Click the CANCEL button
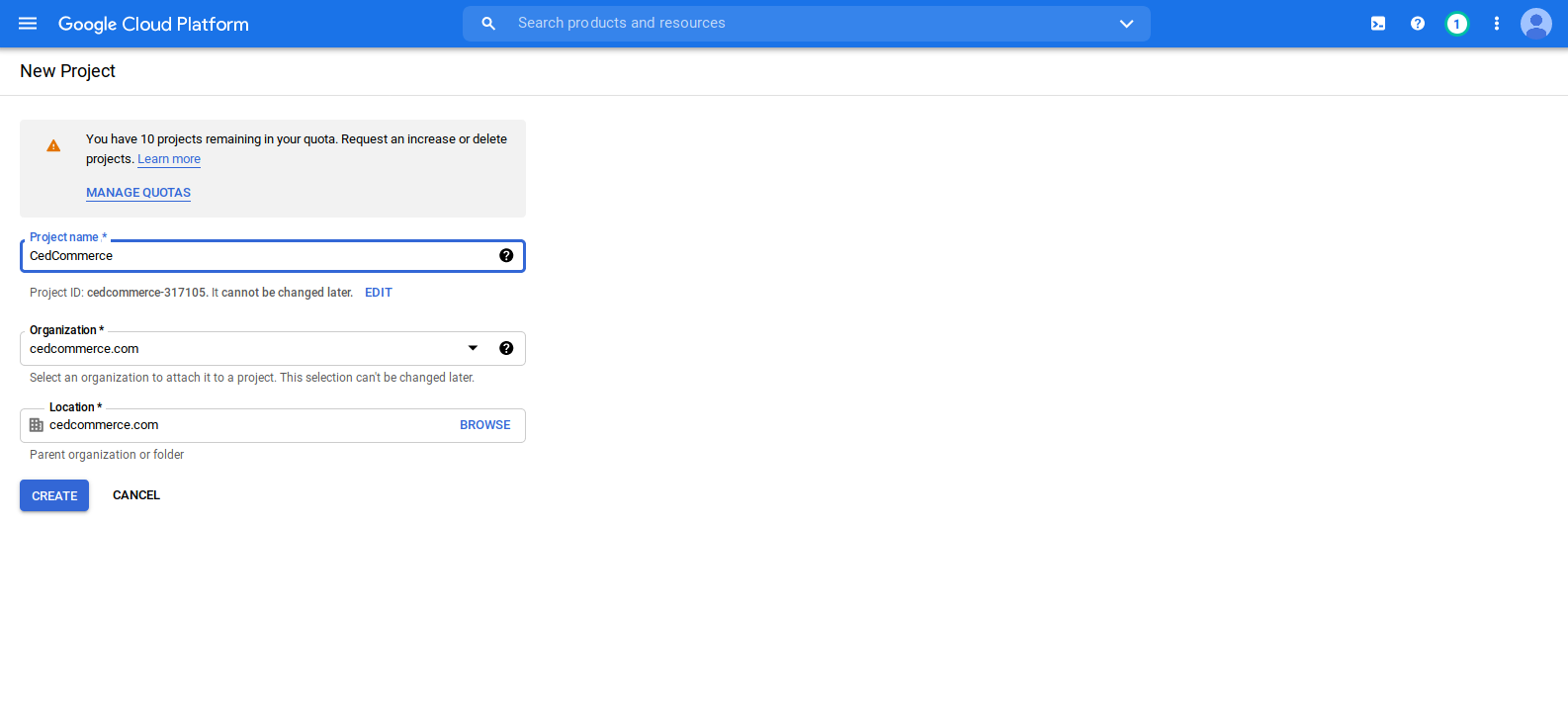 click(136, 495)
